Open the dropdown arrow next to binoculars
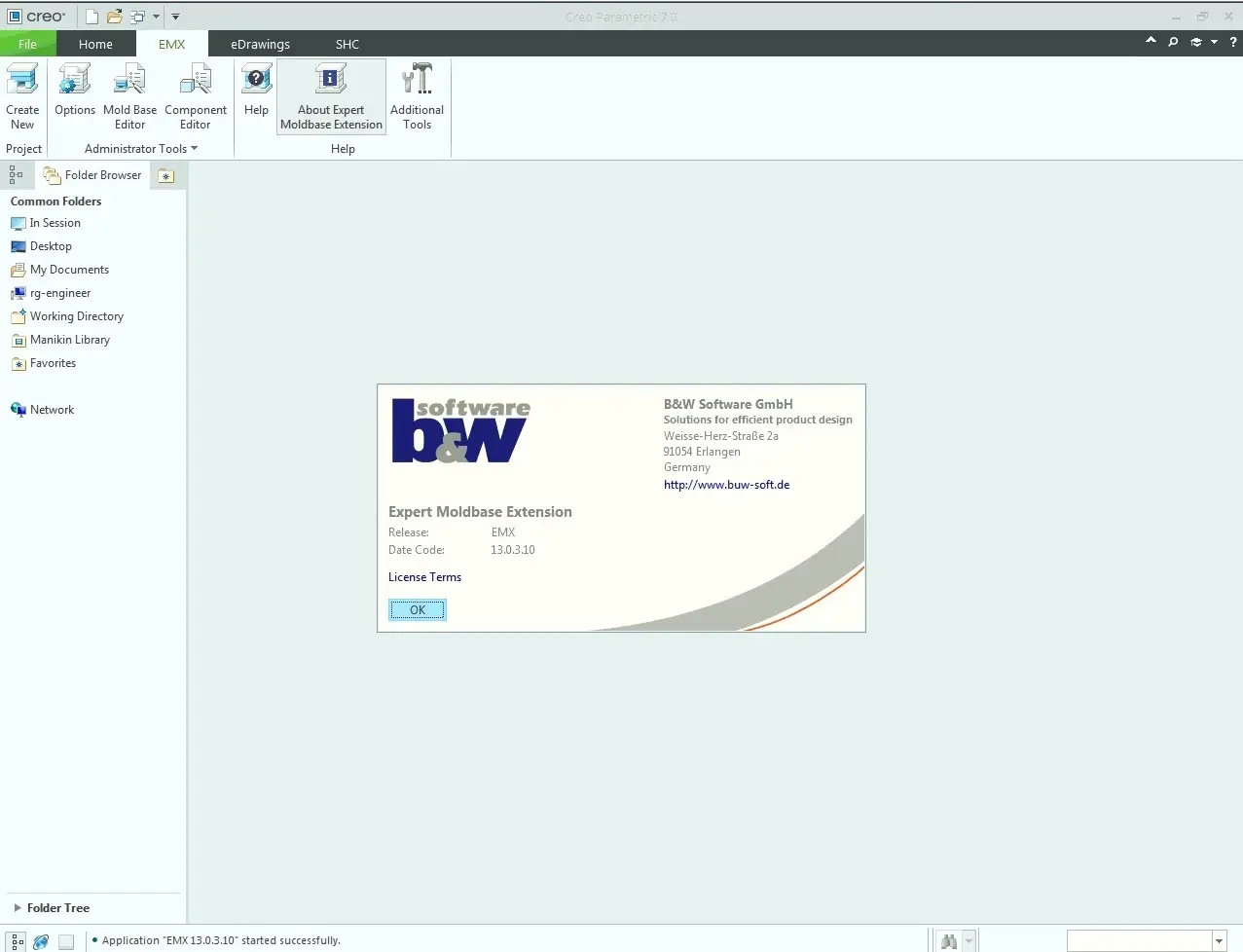The width and height of the screenshot is (1243, 952). [969, 941]
